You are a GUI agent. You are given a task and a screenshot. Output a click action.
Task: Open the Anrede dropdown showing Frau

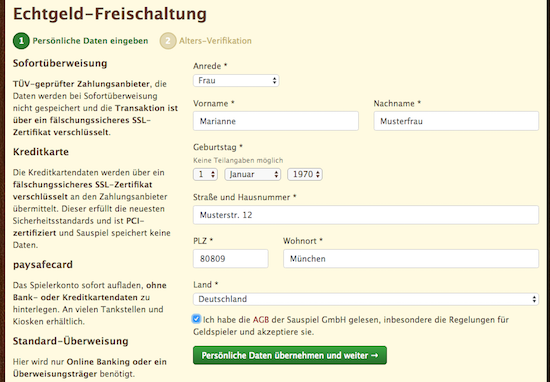point(236,81)
